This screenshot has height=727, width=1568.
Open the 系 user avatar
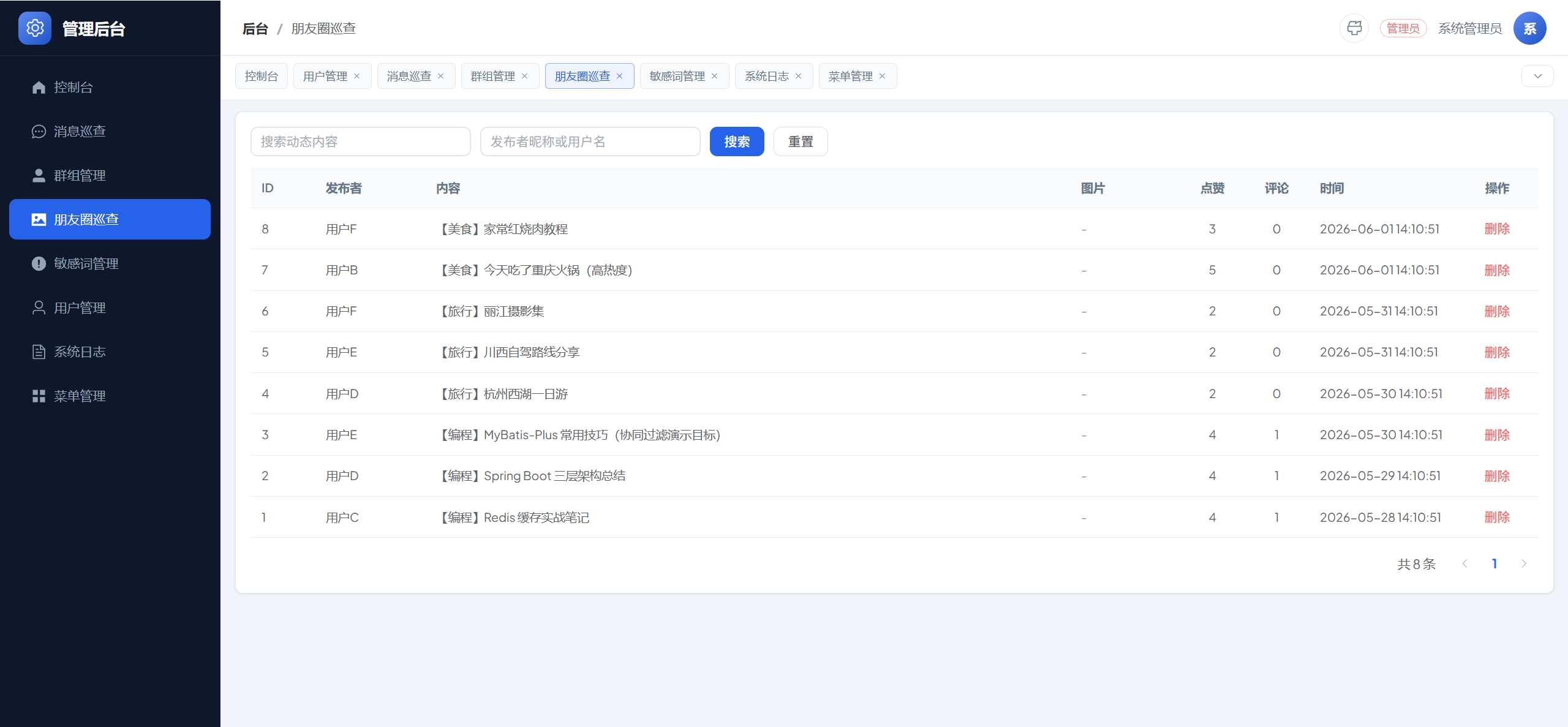tap(1529, 28)
